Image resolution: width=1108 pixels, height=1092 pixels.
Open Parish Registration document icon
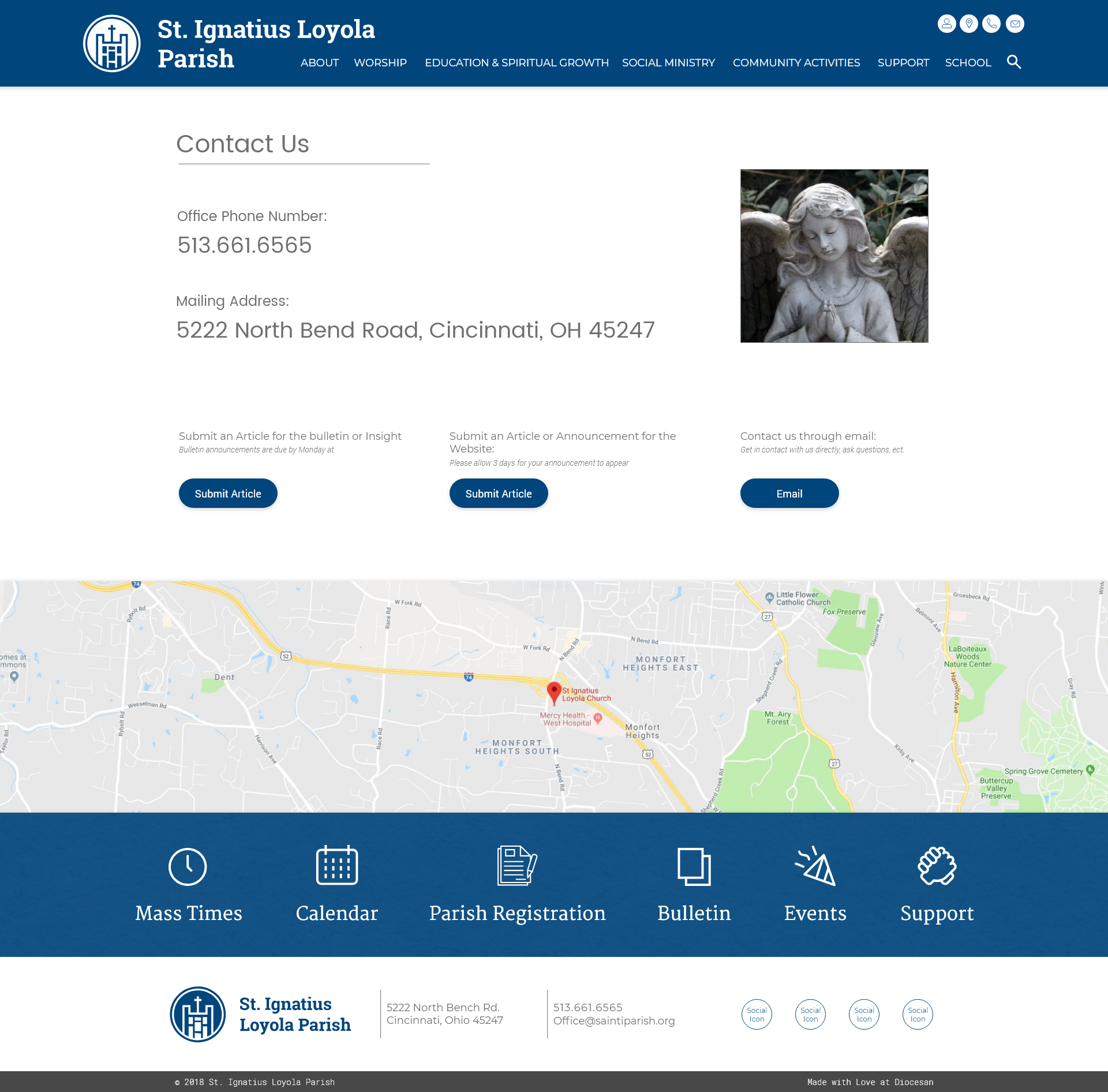coord(517,865)
